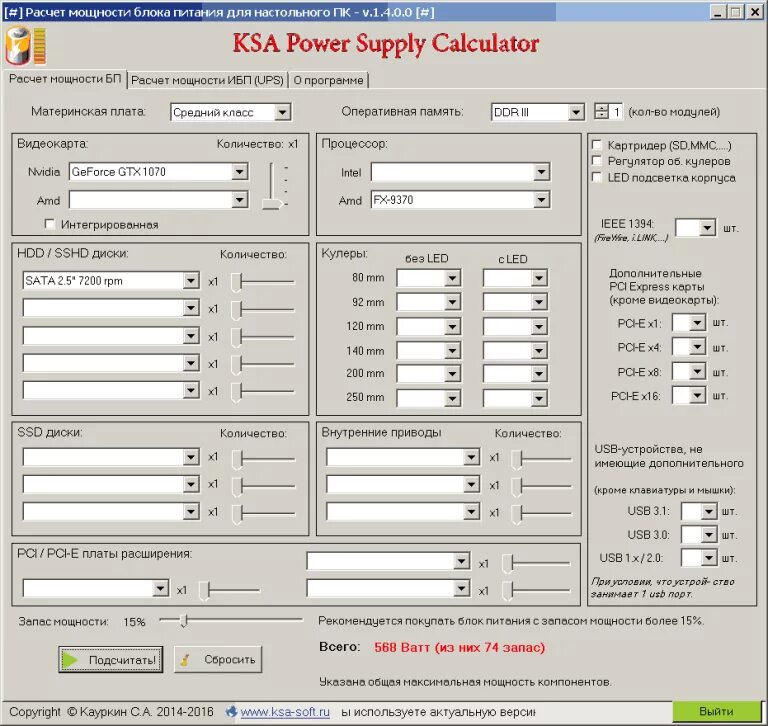Viewport: 768px width, 726px height.
Task: Open the www.ksa-soft.ru link
Action: point(285,712)
